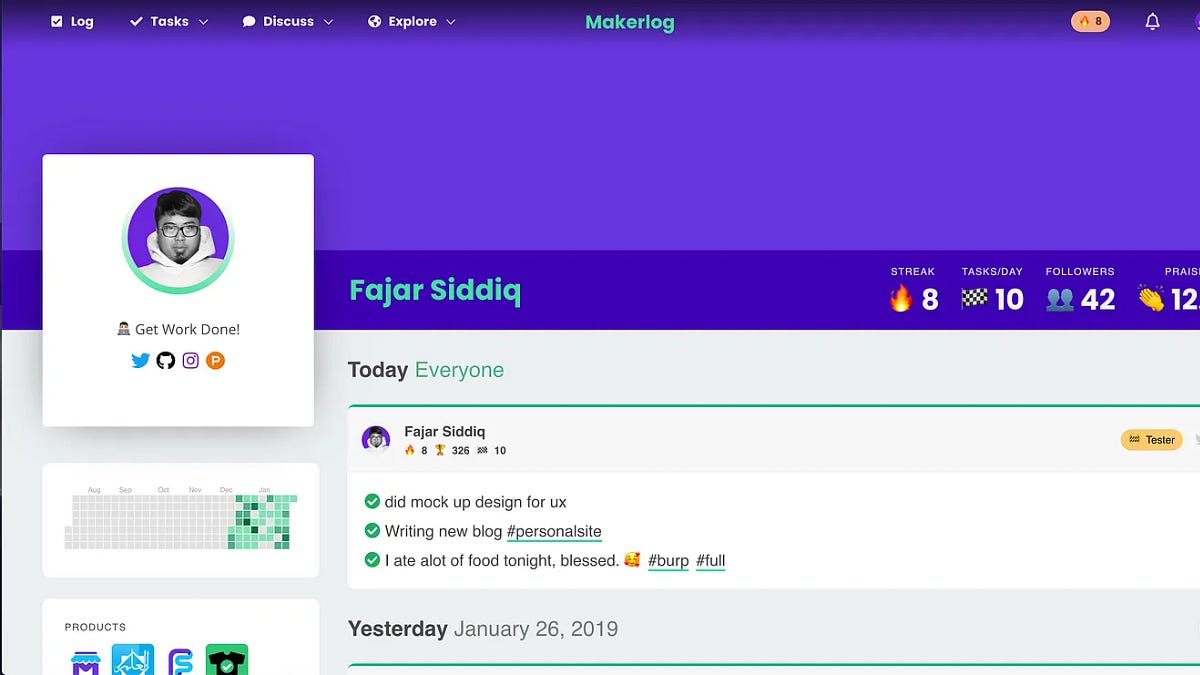Click the Praise clapping hands icon
This screenshot has width=1200, height=675.
[x=1151, y=298]
